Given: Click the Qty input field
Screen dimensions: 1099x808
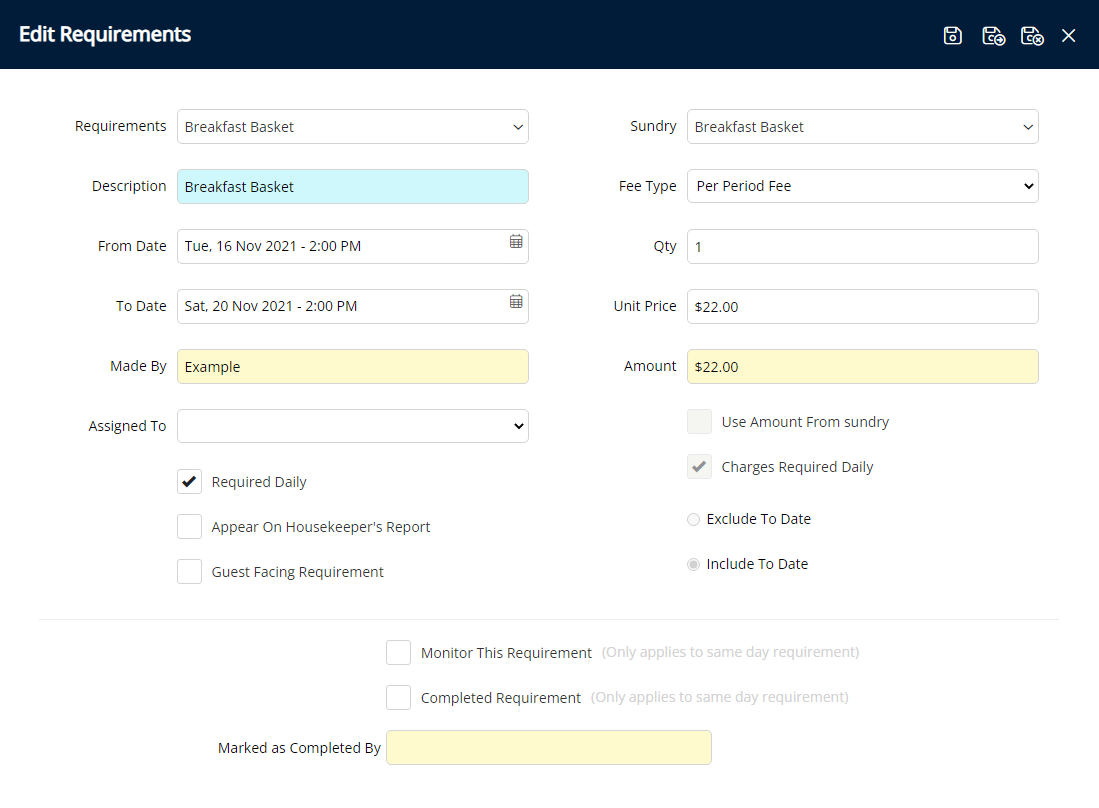Looking at the screenshot, I should [x=863, y=247].
